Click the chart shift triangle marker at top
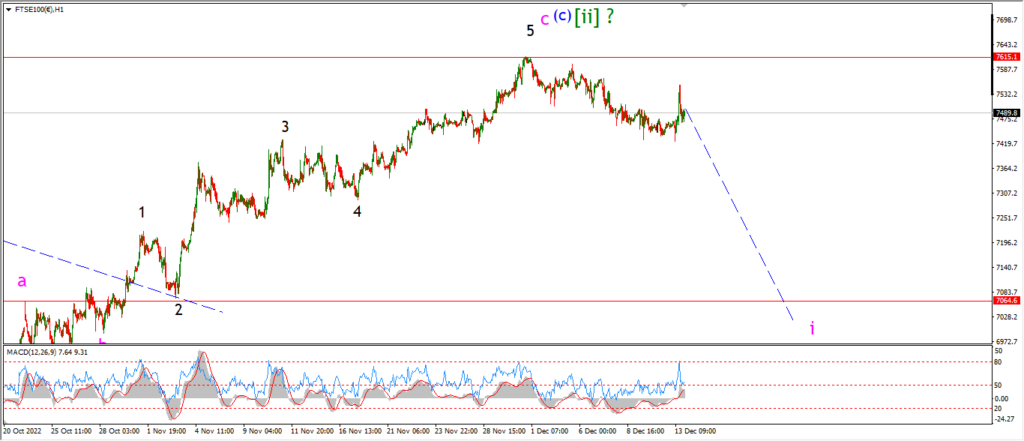 pyautogui.click(x=683, y=4)
